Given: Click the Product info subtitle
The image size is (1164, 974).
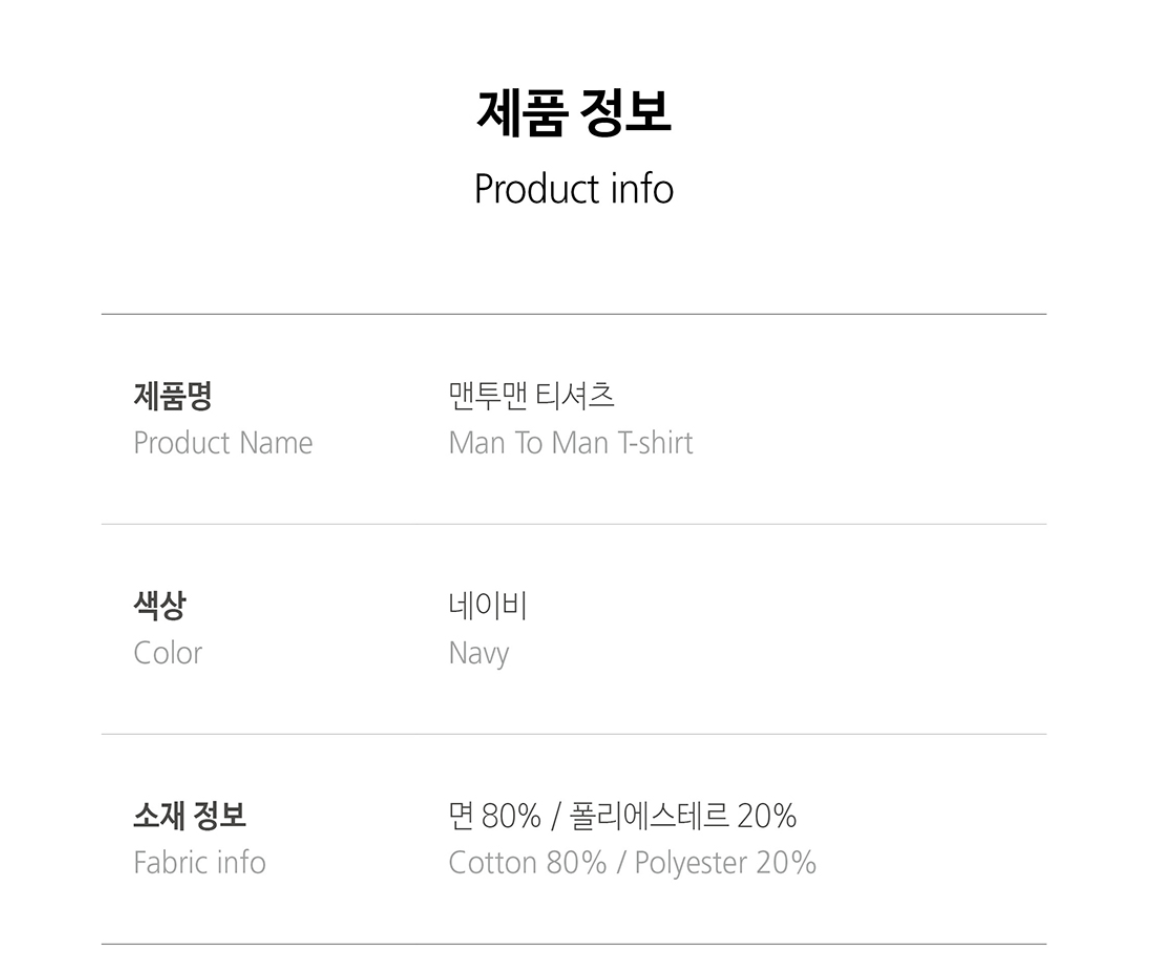Looking at the screenshot, I should tap(573, 188).
